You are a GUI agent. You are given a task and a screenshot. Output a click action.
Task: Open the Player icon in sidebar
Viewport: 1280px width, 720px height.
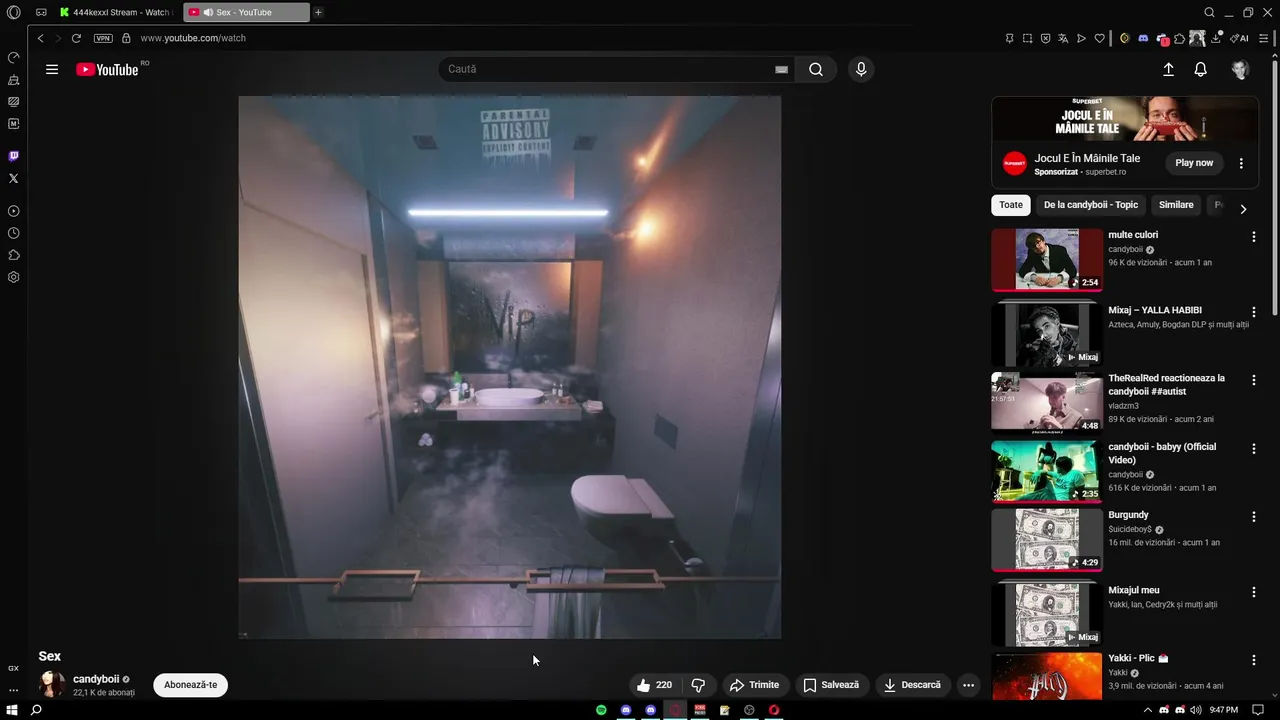(x=13, y=211)
